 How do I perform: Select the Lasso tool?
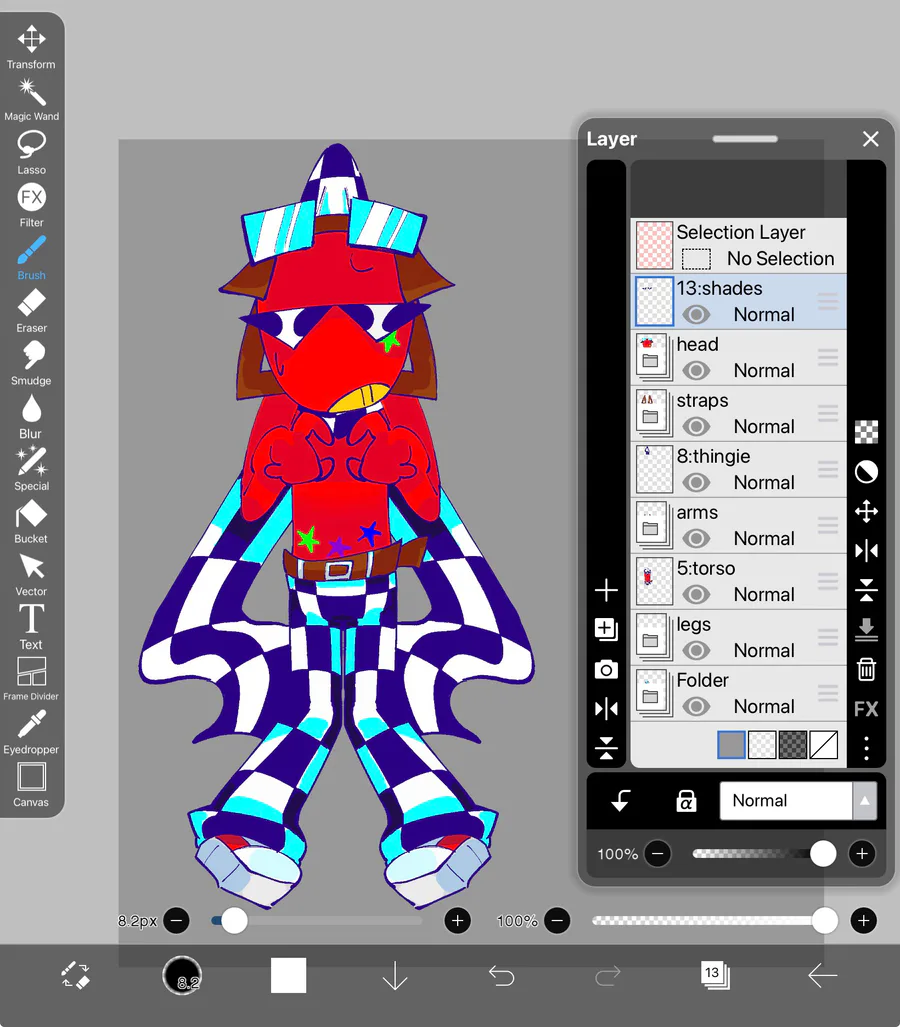(31, 153)
